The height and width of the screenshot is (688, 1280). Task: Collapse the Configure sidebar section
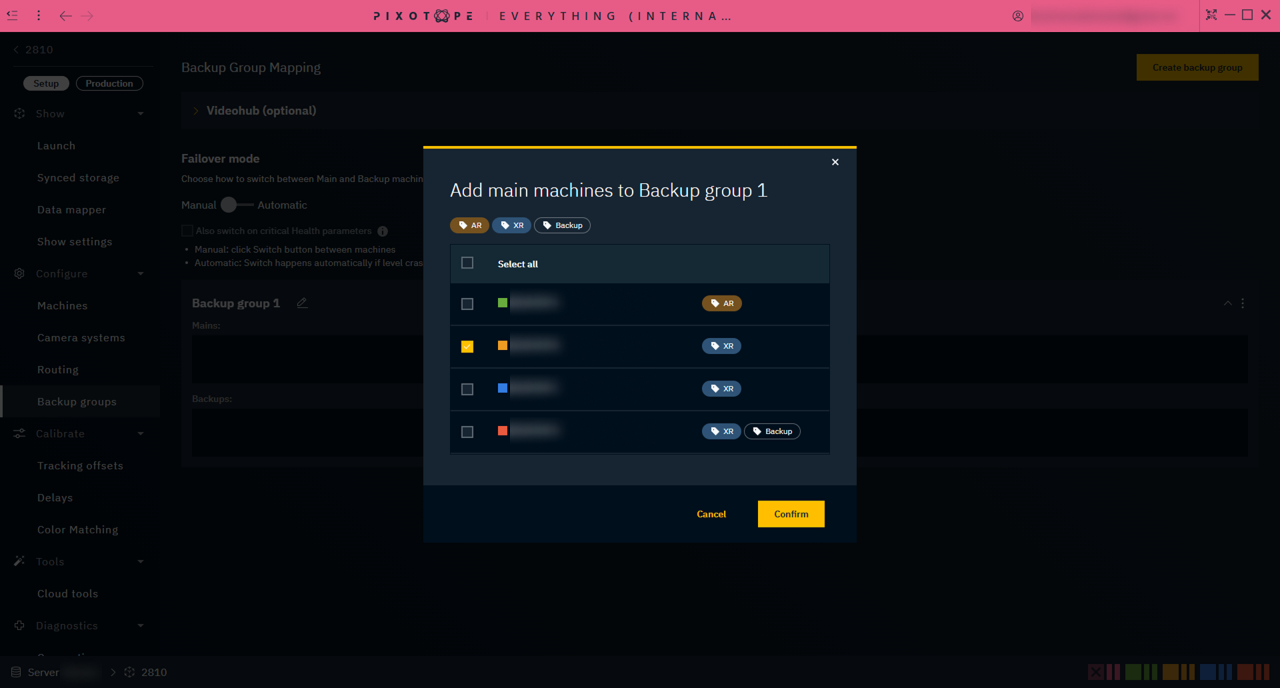(140, 274)
